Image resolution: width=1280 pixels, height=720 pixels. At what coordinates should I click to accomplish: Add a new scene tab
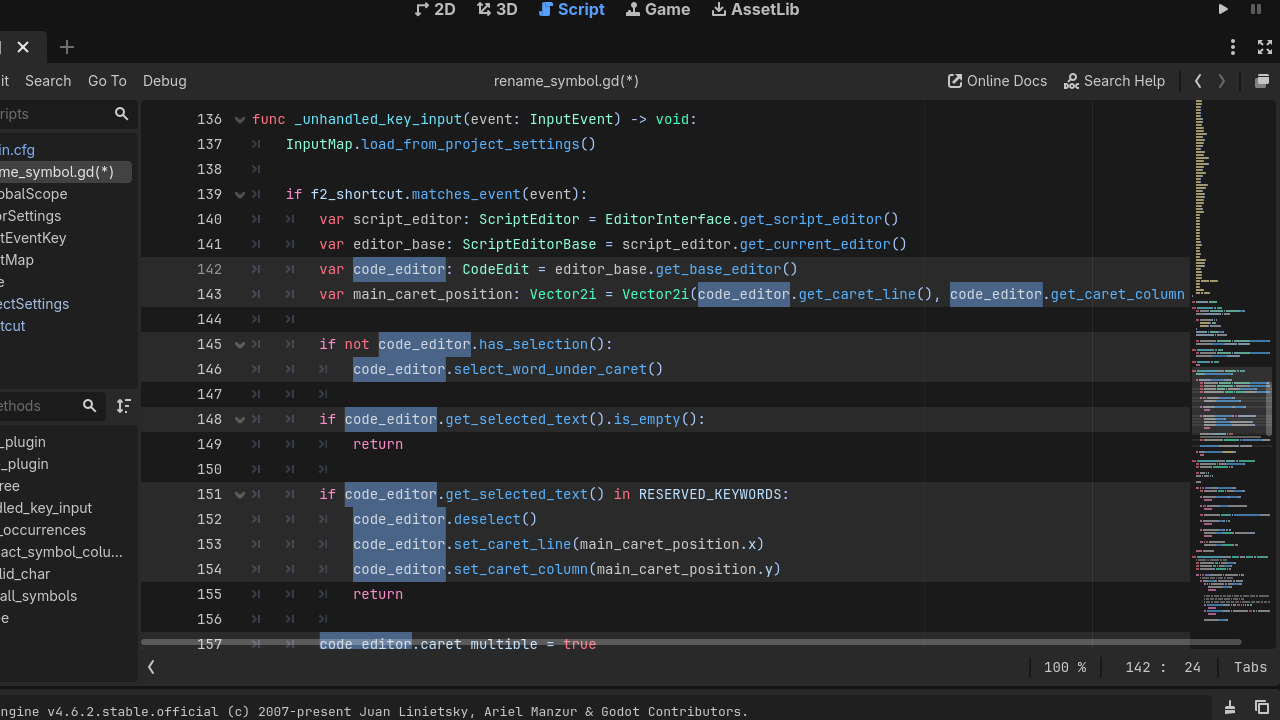67,47
